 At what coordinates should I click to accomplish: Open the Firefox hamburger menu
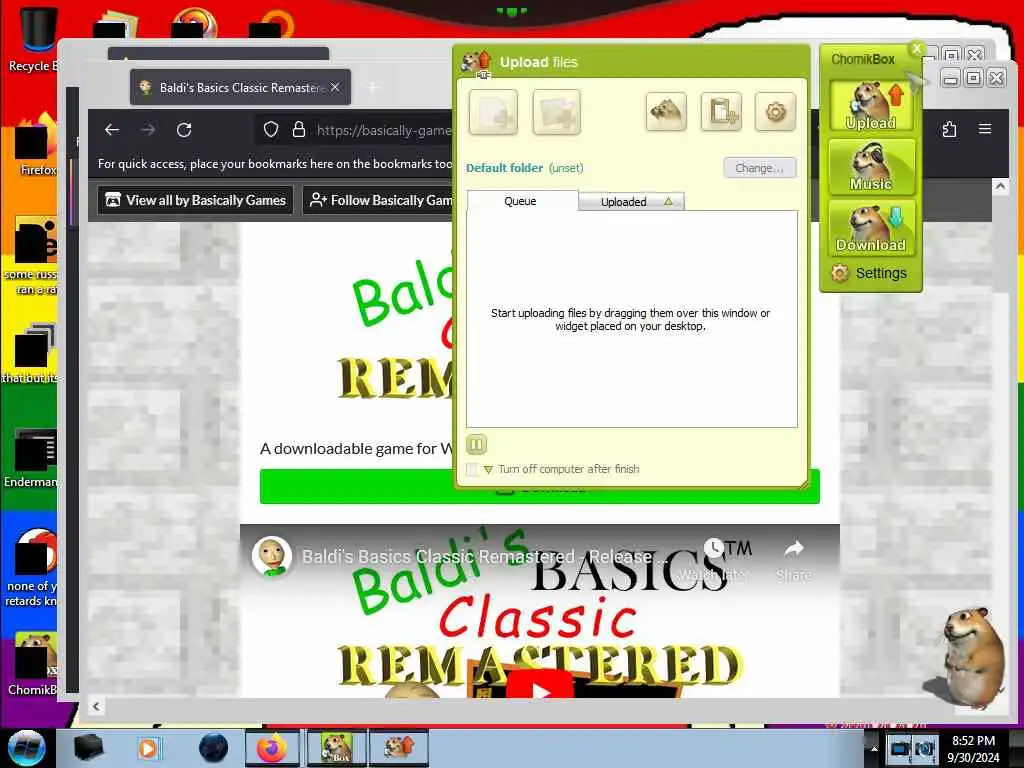[985, 129]
